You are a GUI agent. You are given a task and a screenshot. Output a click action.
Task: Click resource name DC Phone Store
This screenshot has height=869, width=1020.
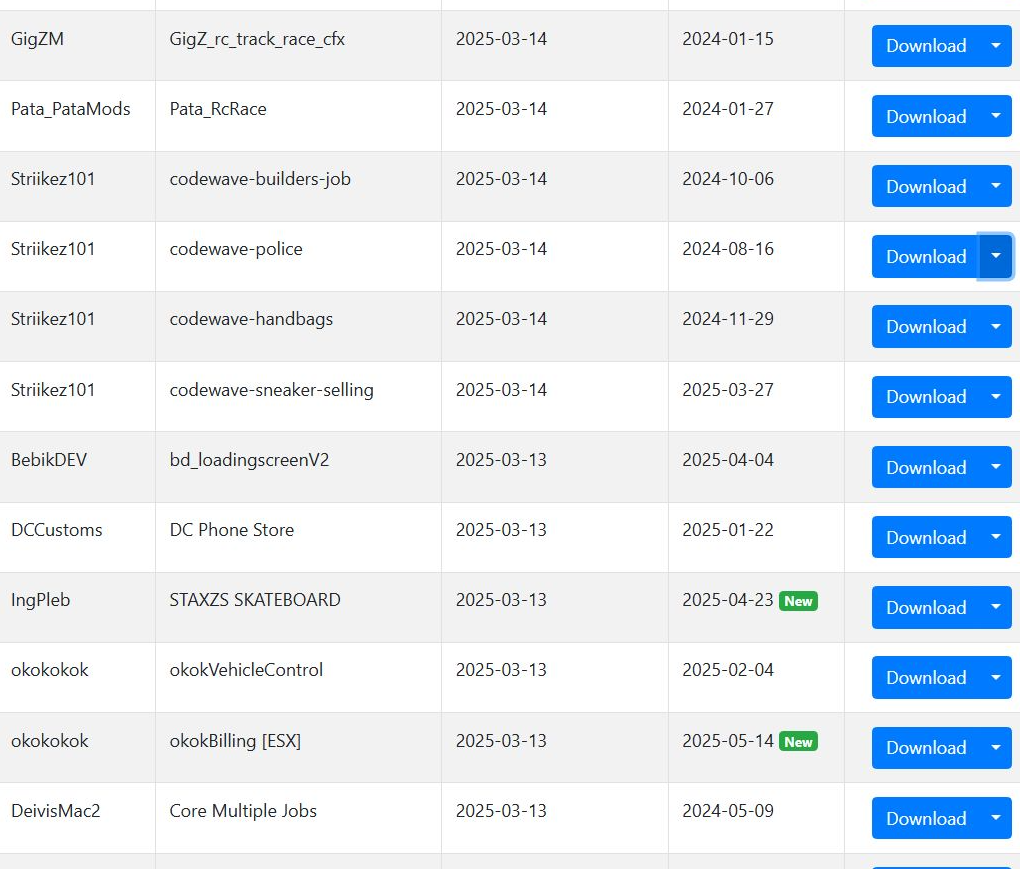(232, 530)
